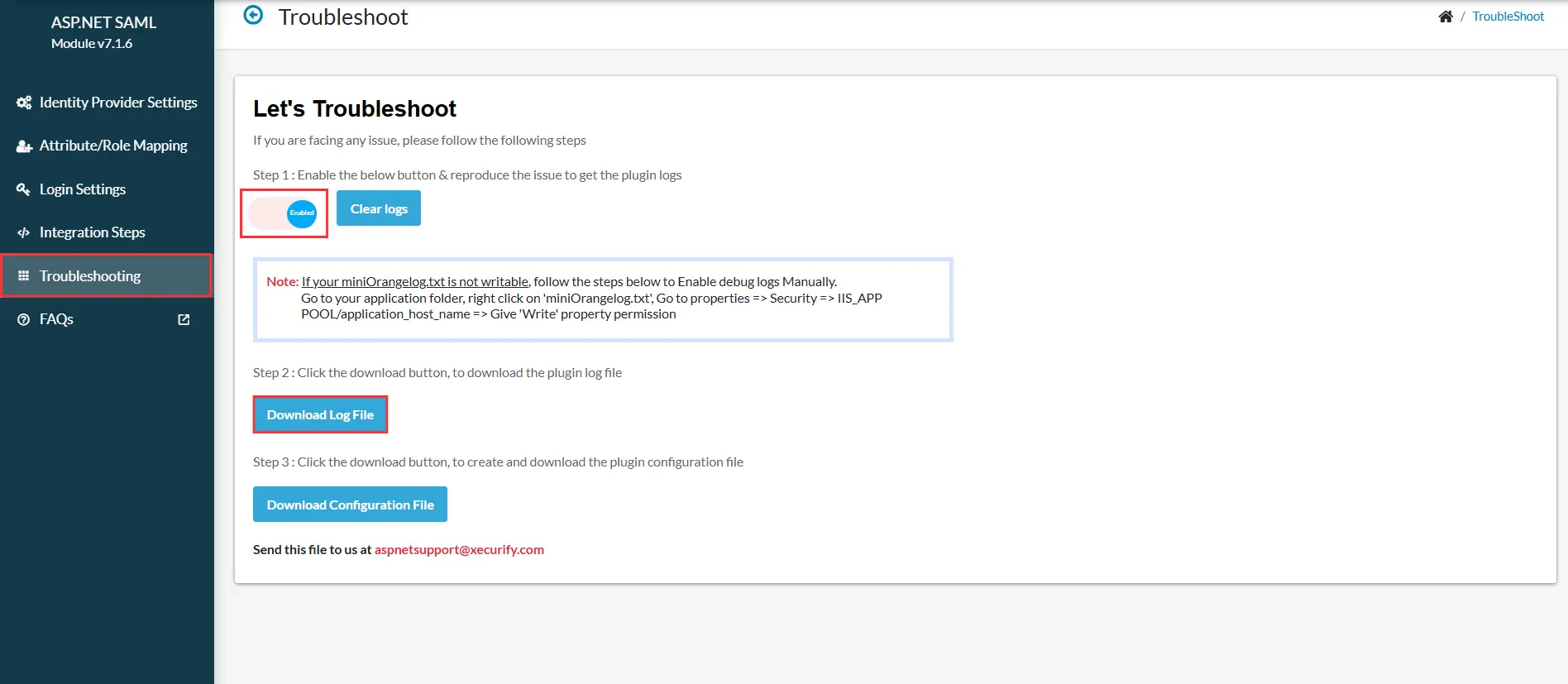Image resolution: width=1568 pixels, height=684 pixels.
Task: Go to Attribute/Role Mapping page
Action: (x=113, y=146)
